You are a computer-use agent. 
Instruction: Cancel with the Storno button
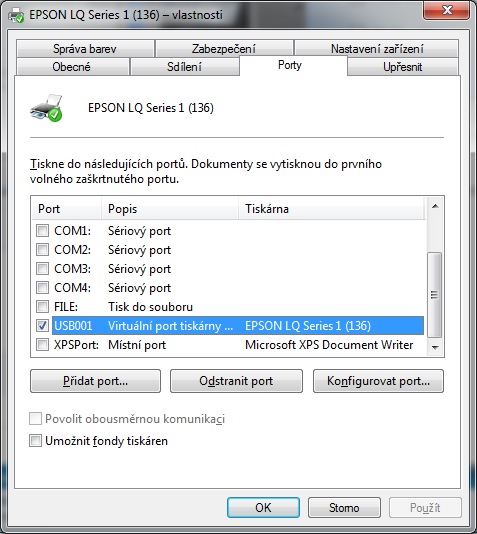click(344, 507)
